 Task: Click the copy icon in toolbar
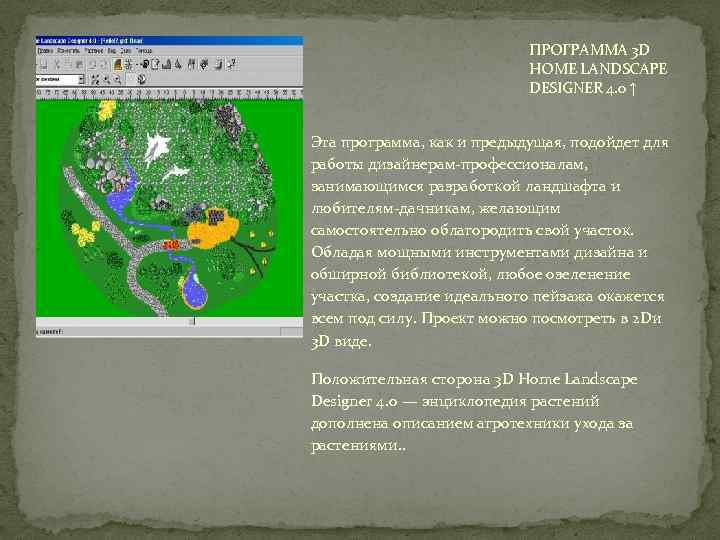[68, 65]
